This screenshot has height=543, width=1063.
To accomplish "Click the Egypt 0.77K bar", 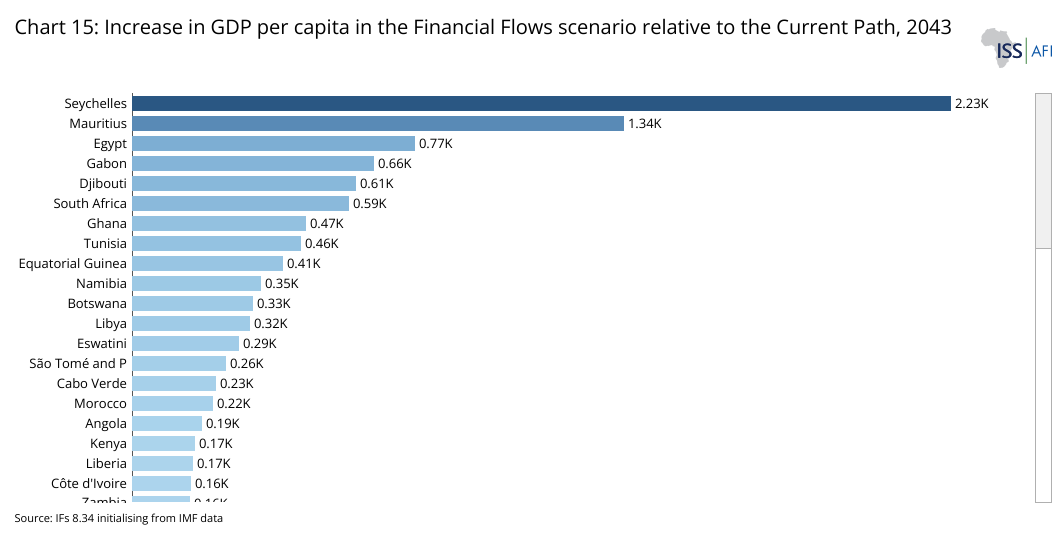I will (273, 143).
